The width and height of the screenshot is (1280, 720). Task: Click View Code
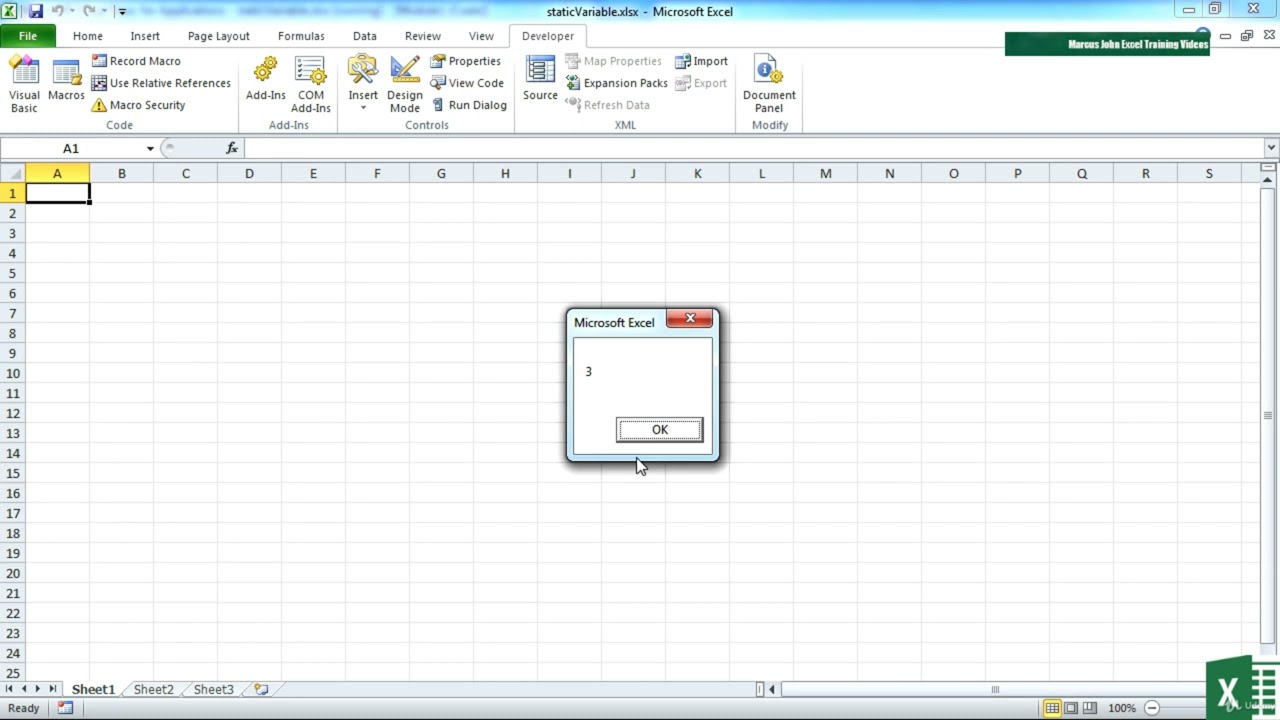467,83
